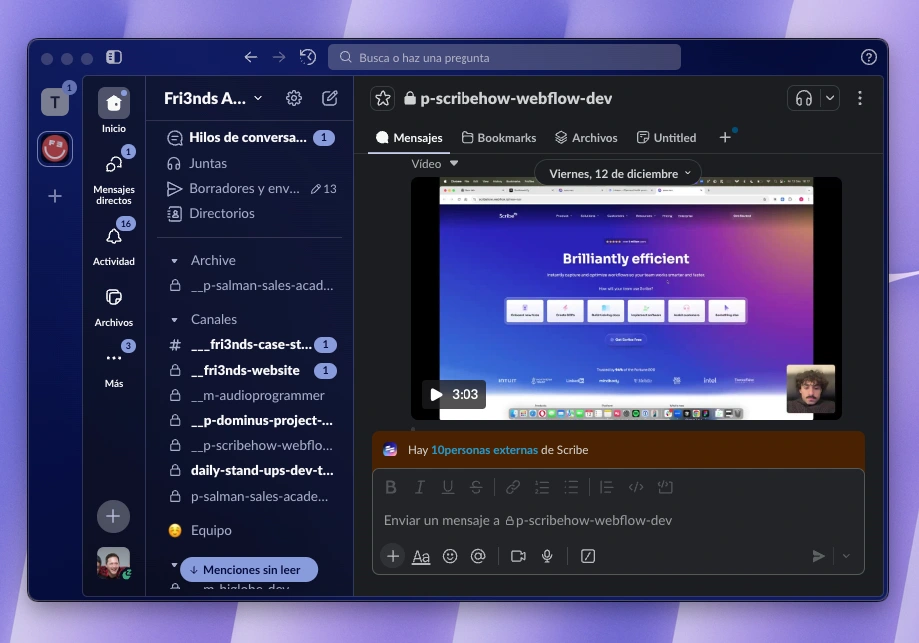Click the round create plus button
Screen dimensions: 919x643
(x=113, y=516)
